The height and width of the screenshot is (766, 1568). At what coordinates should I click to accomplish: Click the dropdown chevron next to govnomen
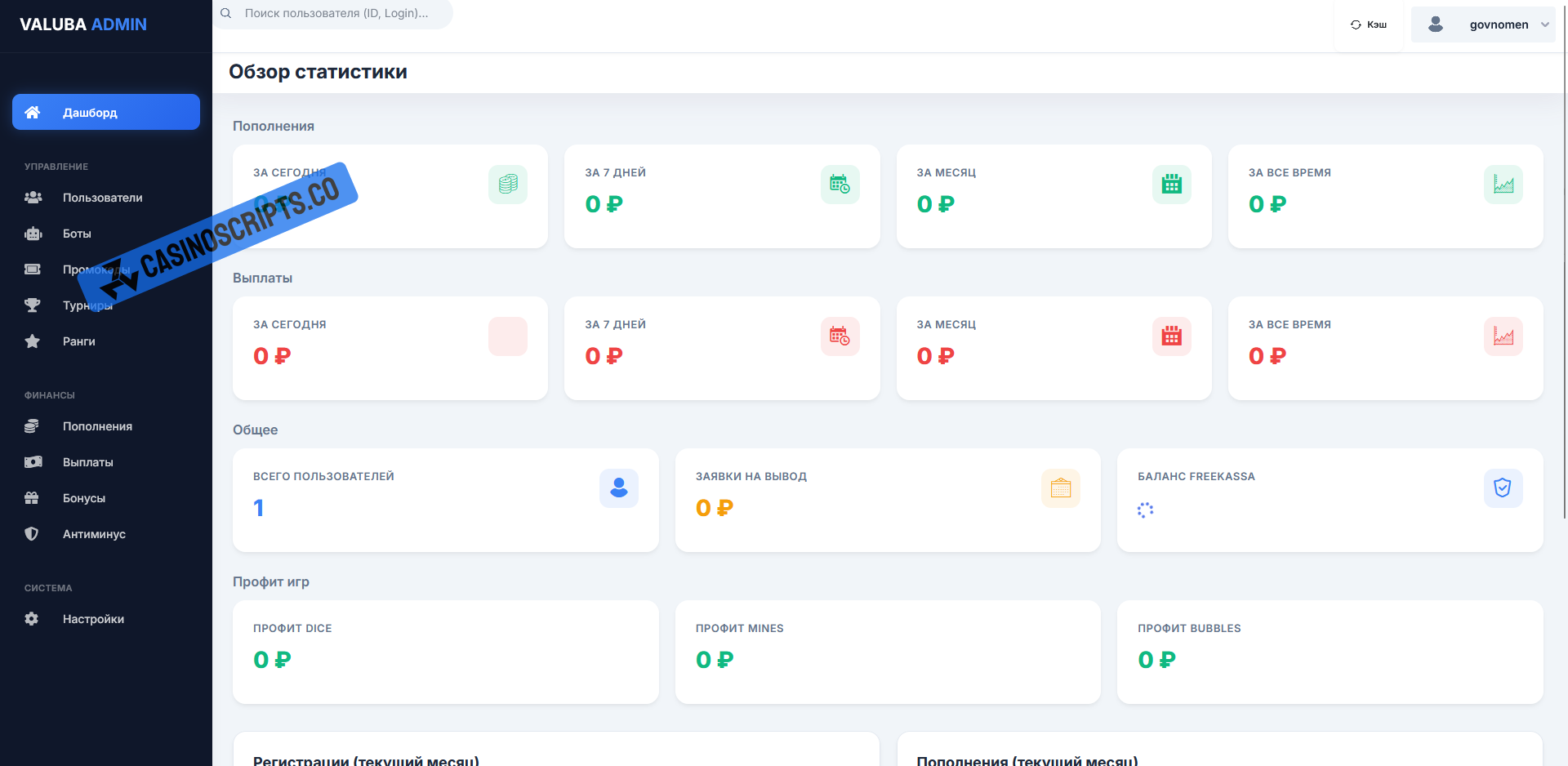(x=1545, y=24)
